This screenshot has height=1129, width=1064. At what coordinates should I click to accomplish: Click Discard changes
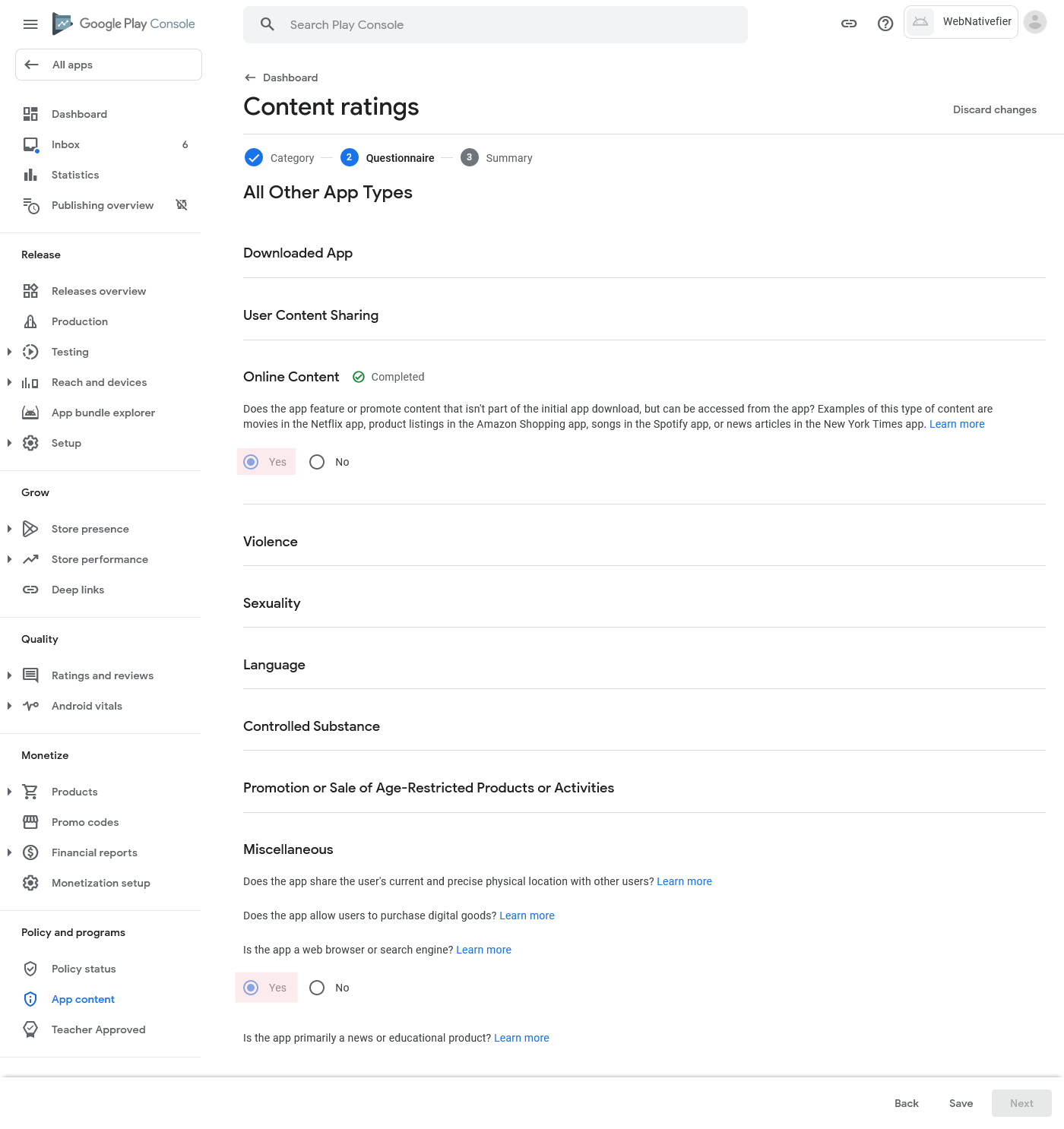995,109
